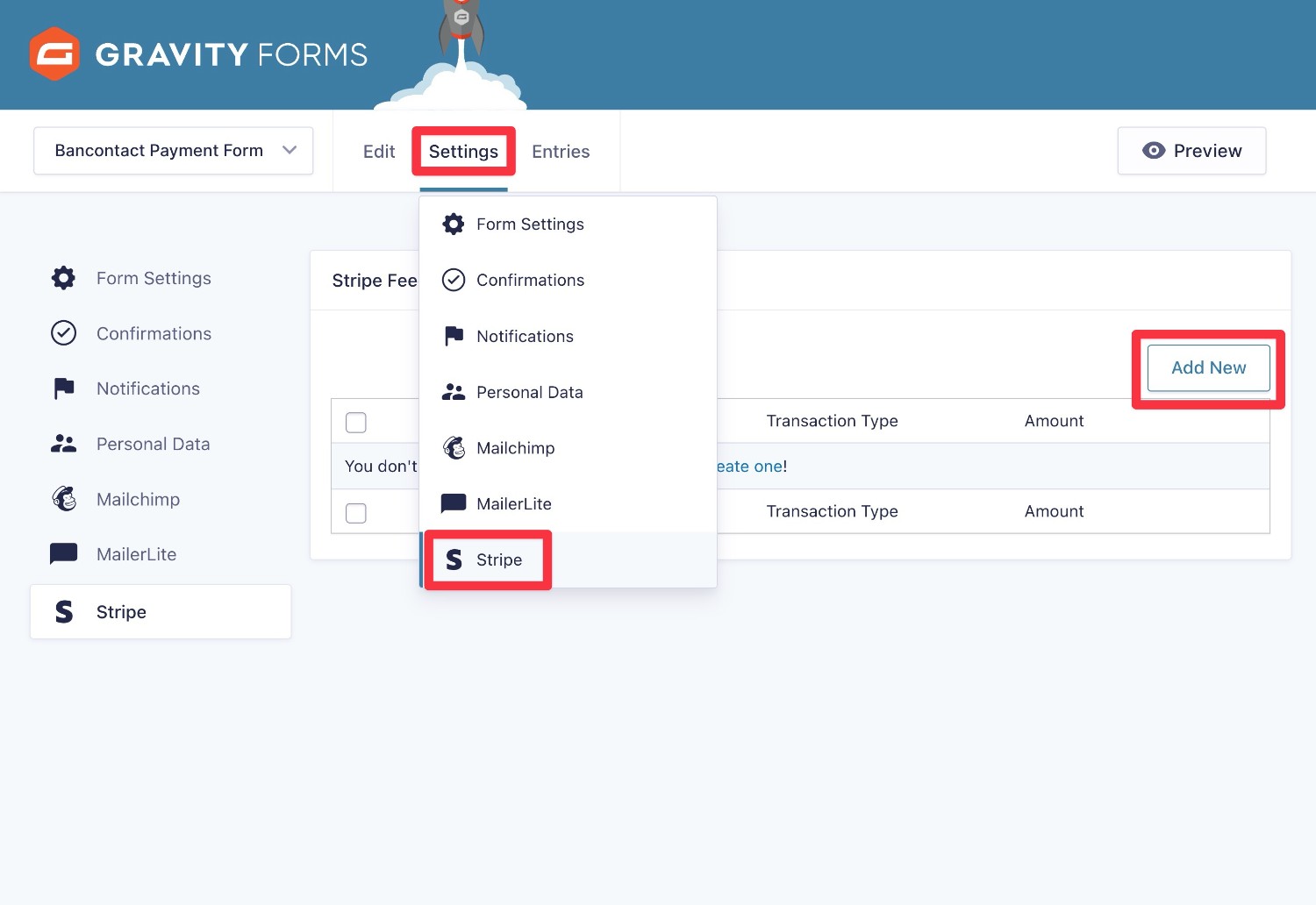Click the gear icon beside sidebar Form Settings

[x=63, y=278]
